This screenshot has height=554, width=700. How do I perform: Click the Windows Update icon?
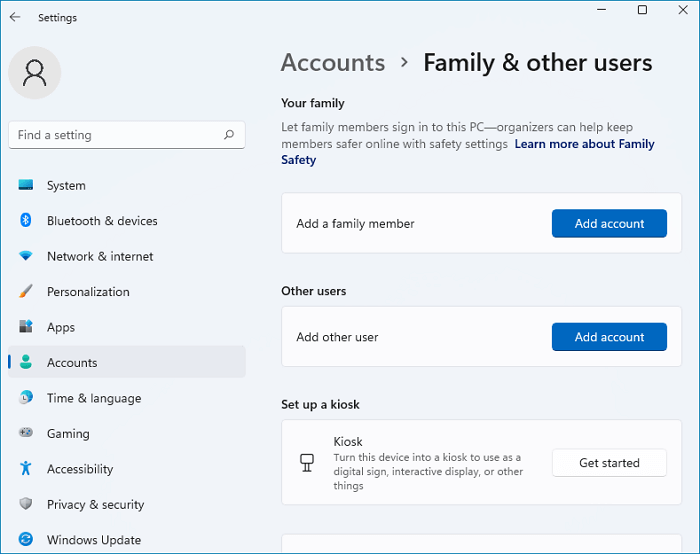(26, 540)
